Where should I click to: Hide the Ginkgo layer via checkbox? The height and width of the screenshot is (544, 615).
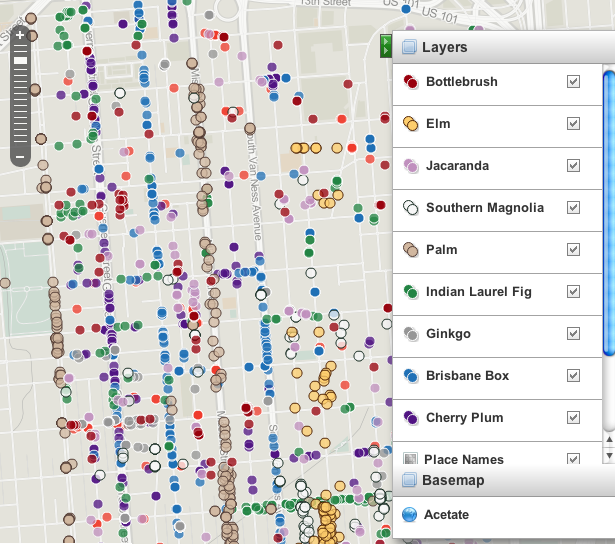(573, 334)
